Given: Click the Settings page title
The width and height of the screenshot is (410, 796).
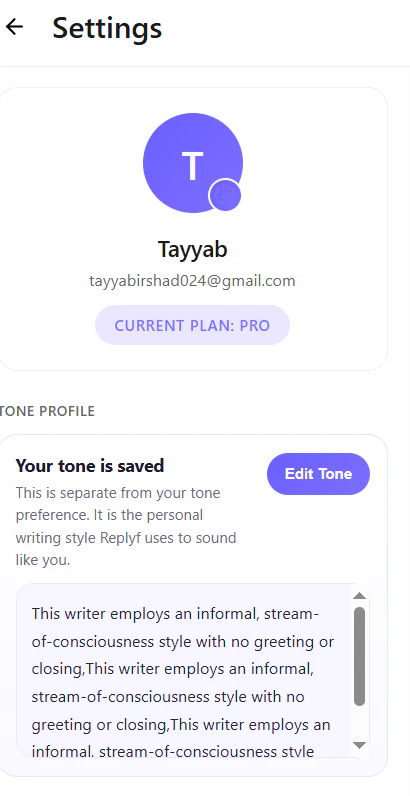Looking at the screenshot, I should 107,27.
